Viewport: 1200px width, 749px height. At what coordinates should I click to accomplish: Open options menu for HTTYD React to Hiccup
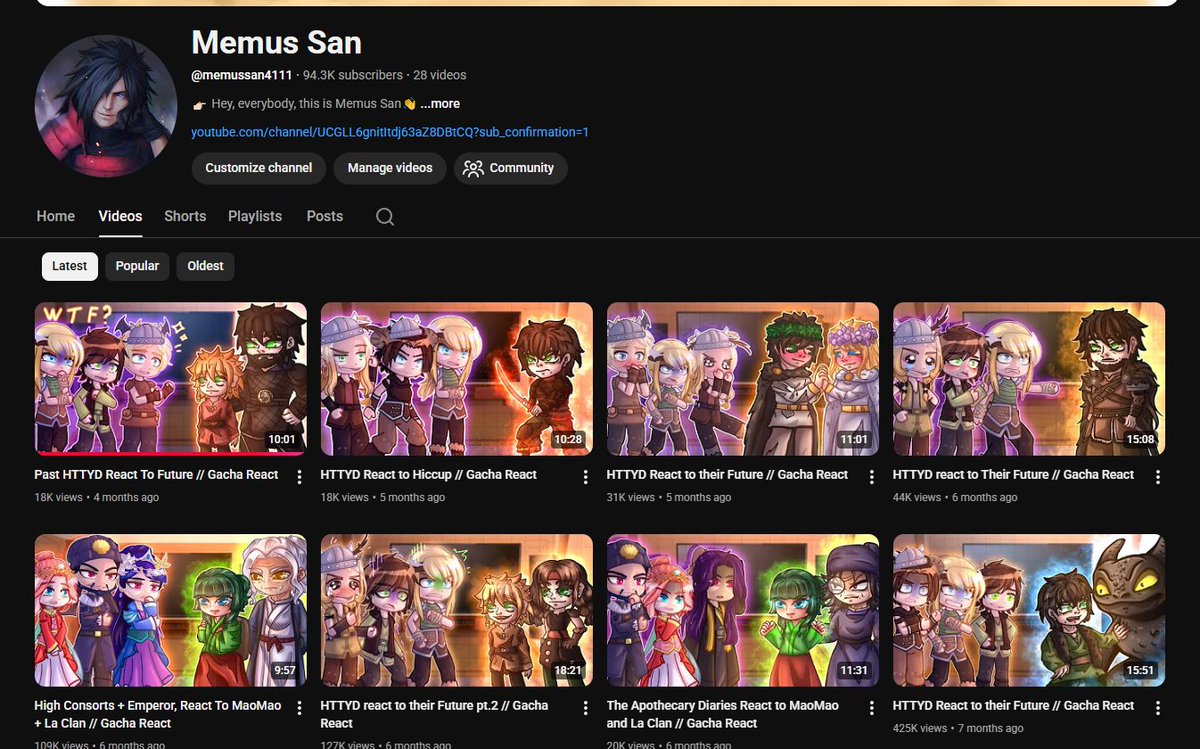click(586, 477)
